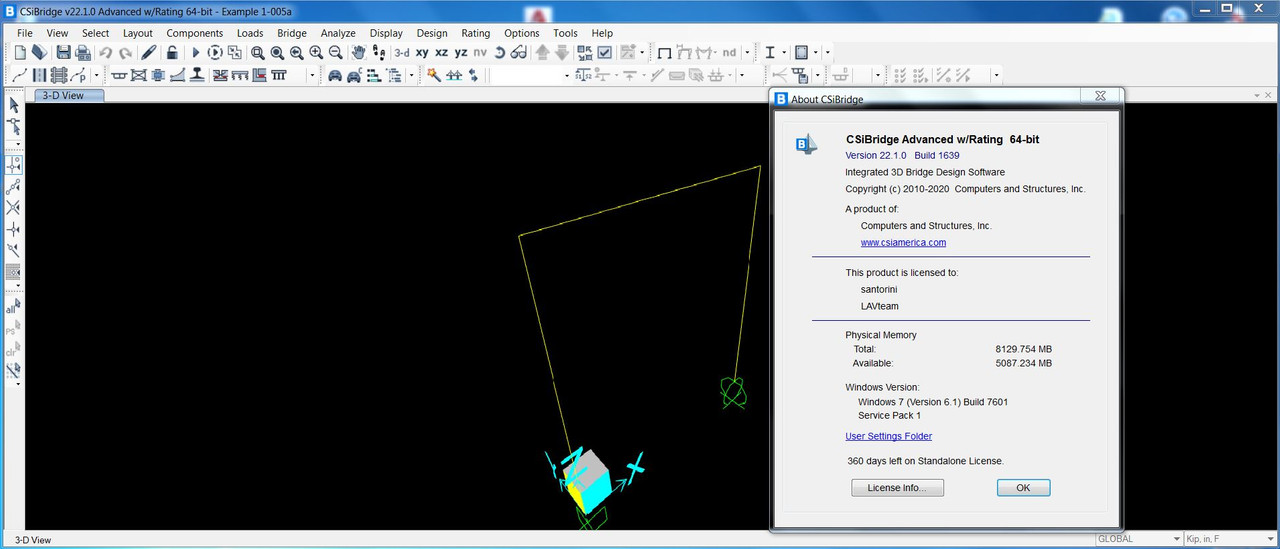The height and width of the screenshot is (549, 1280).
Task: Open the Rating menu
Action: (476, 33)
